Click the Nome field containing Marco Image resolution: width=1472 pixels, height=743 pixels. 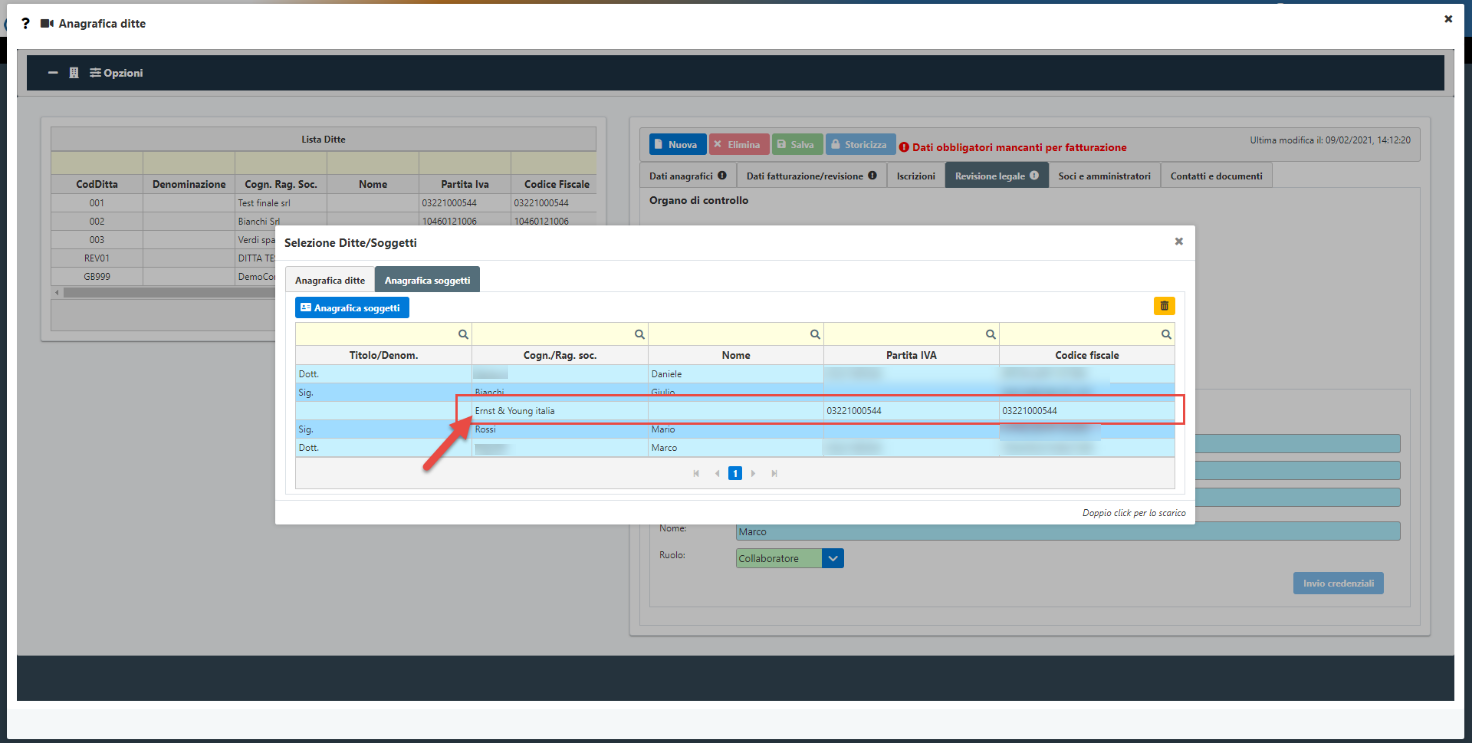(x=1068, y=532)
